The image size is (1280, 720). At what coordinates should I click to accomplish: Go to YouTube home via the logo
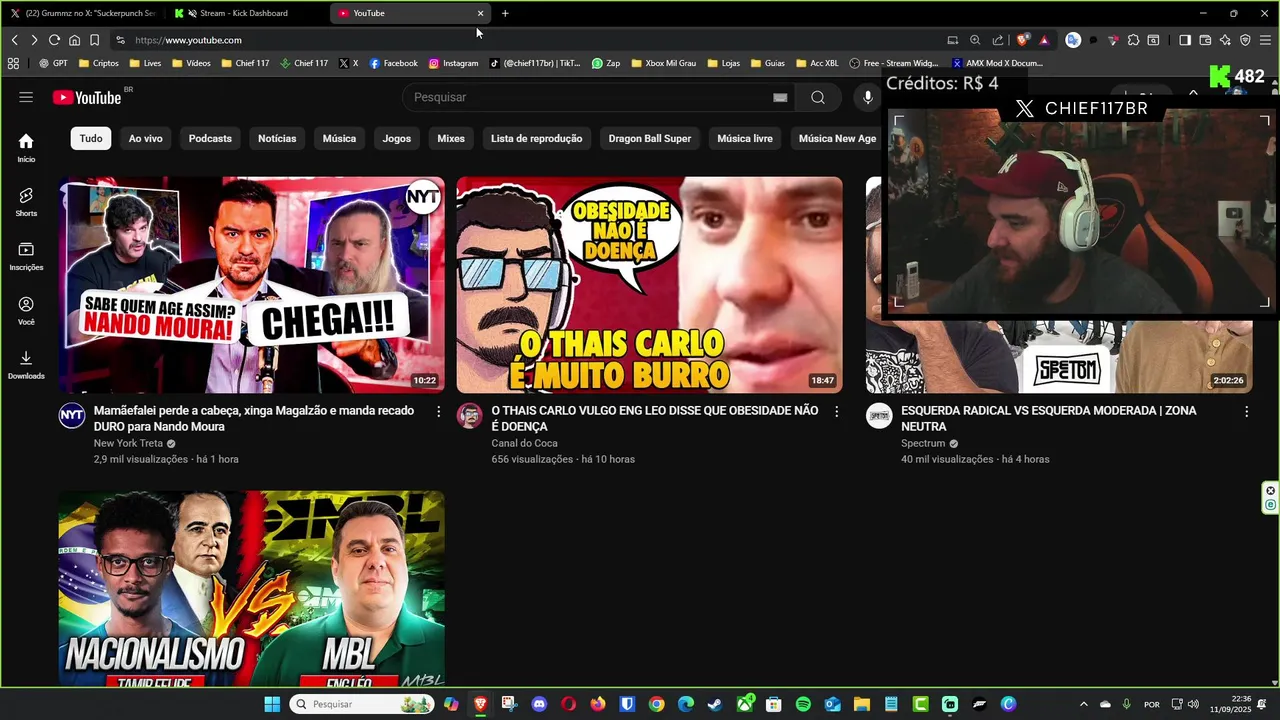pos(87,97)
